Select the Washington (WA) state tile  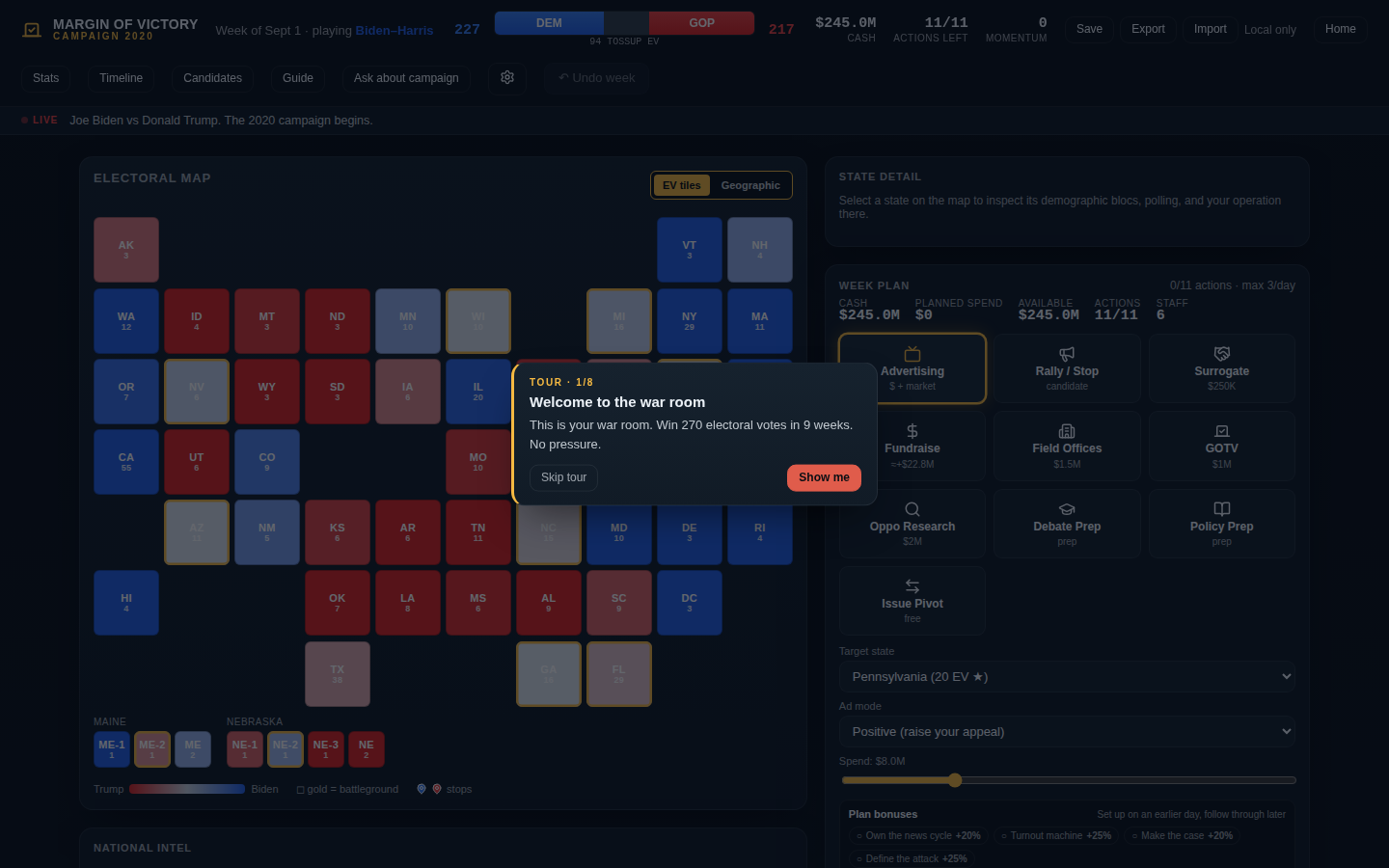[126, 321]
